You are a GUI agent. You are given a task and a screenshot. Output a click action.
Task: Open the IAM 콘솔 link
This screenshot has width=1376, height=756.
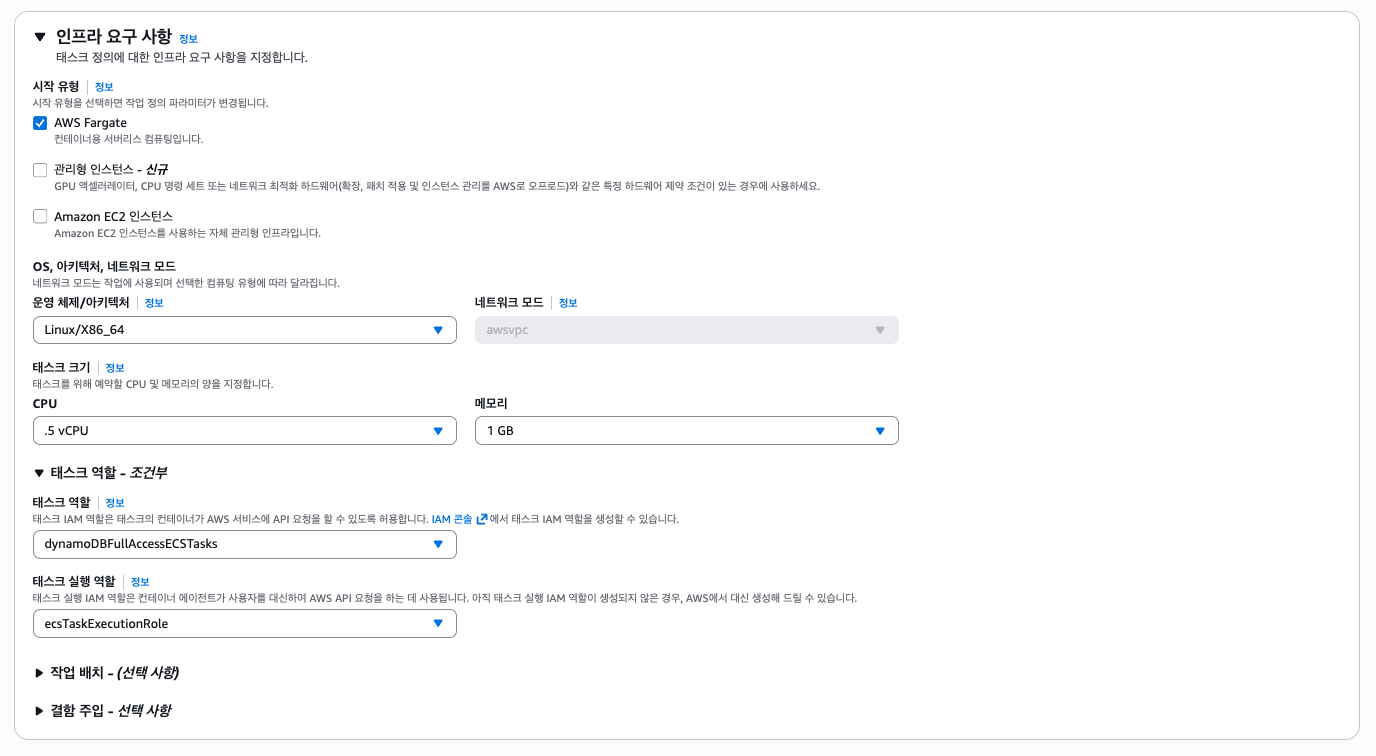pyautogui.click(x=452, y=519)
